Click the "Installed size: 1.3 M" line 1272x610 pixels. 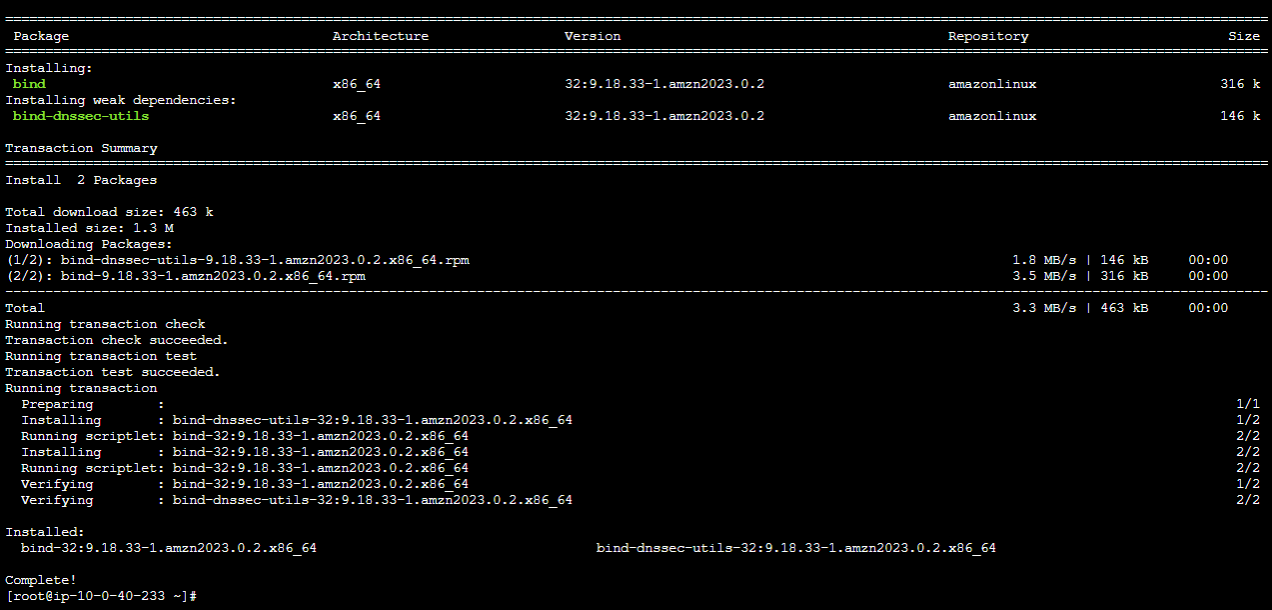click(89, 228)
